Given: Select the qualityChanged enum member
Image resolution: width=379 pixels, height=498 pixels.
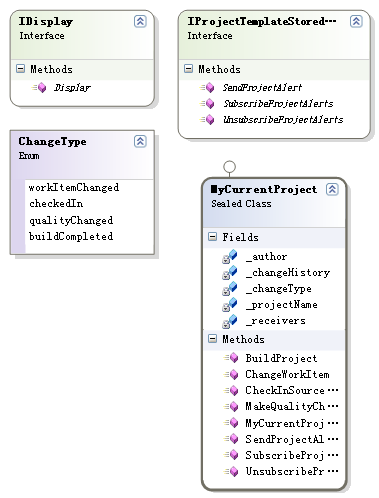Looking at the screenshot, I should 71,220.
